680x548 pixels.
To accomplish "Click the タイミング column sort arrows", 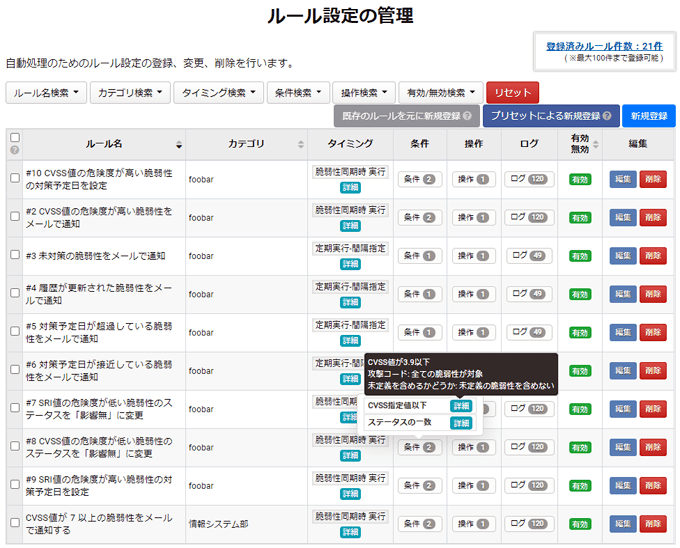I will (x=386, y=144).
